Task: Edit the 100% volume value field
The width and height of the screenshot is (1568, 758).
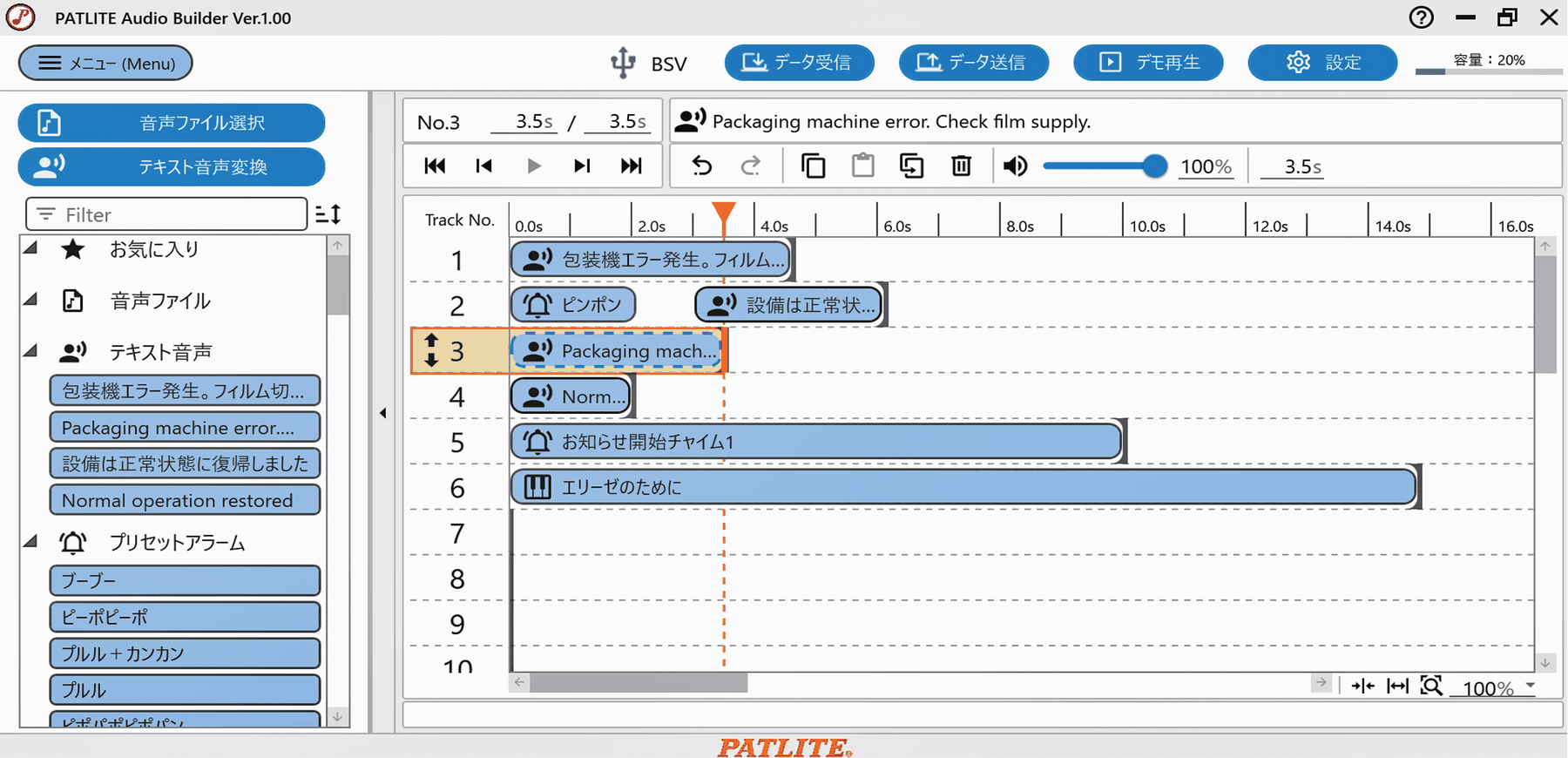Action: [x=1206, y=166]
